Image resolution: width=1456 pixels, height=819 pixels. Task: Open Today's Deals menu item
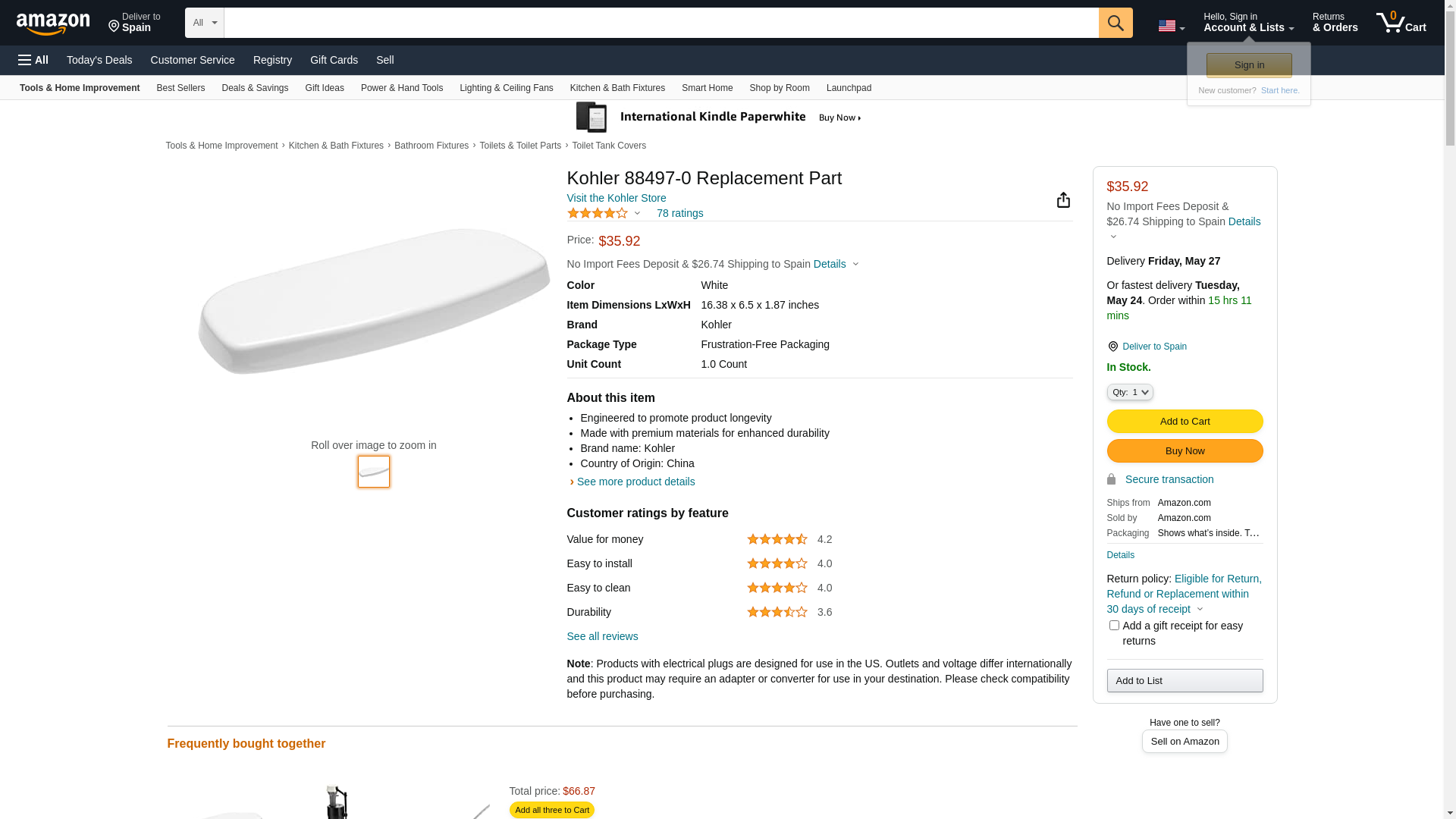[x=99, y=60]
